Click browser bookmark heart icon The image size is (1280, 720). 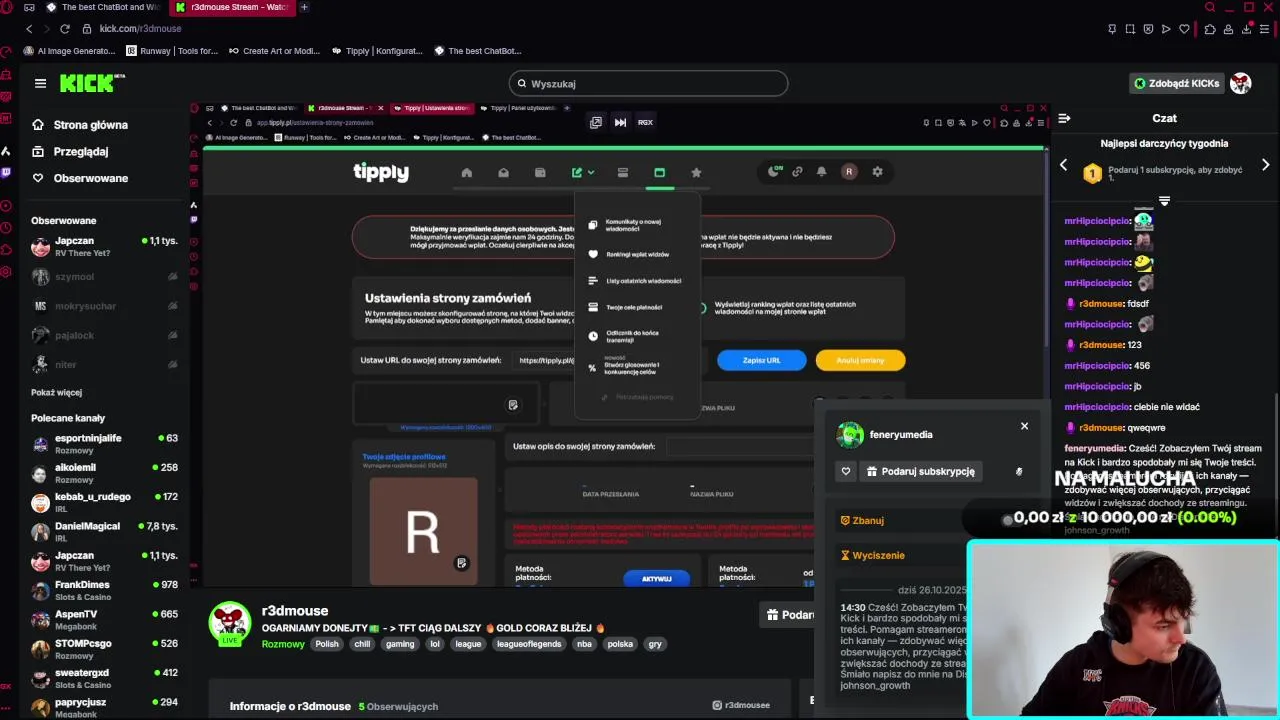1184,29
